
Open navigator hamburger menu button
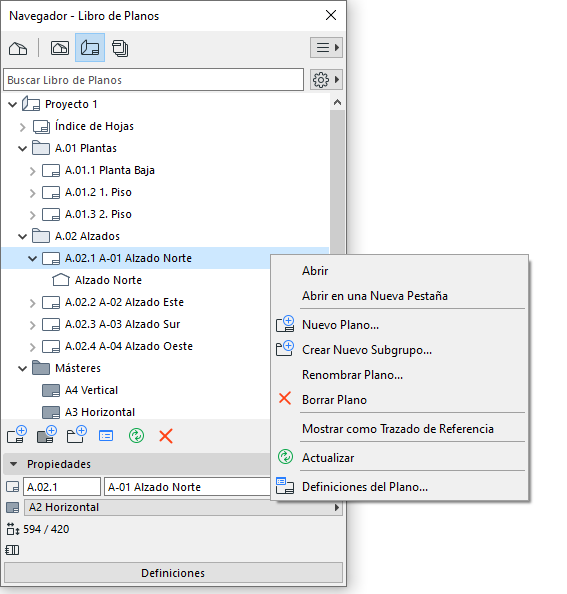(326, 47)
